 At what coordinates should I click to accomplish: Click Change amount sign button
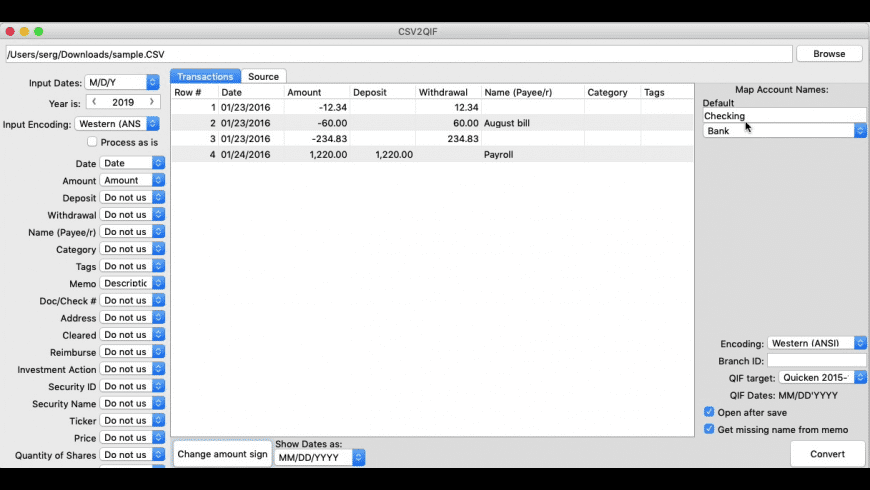point(222,454)
